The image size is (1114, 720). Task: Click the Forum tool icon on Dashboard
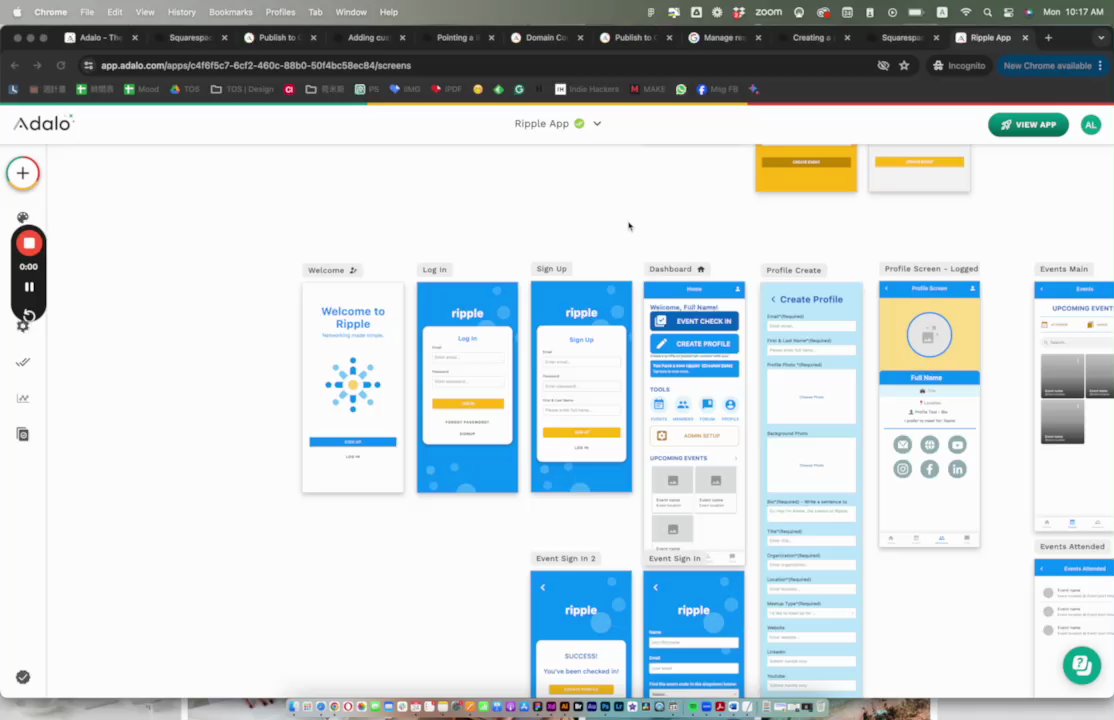(707, 404)
